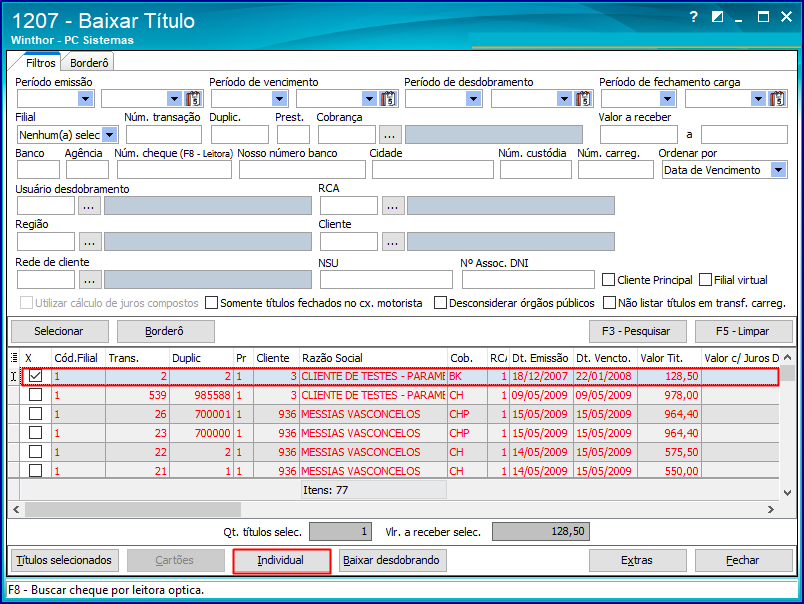Run search with F3 - Pesquisar
Image resolution: width=804 pixels, height=604 pixels.
click(637, 331)
